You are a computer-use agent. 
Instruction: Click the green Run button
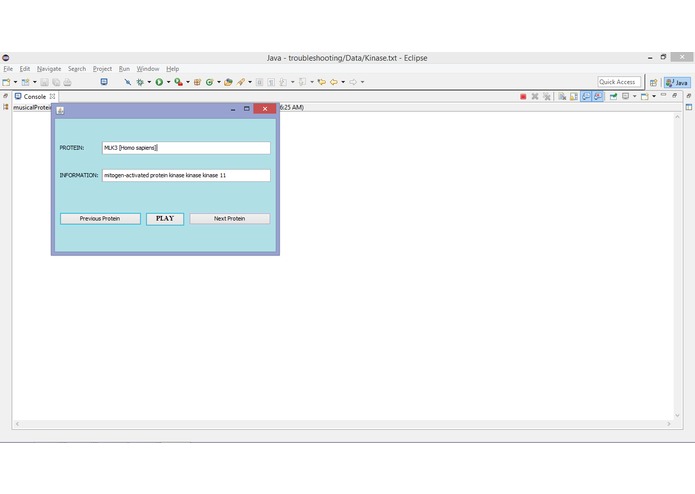pyautogui.click(x=159, y=82)
